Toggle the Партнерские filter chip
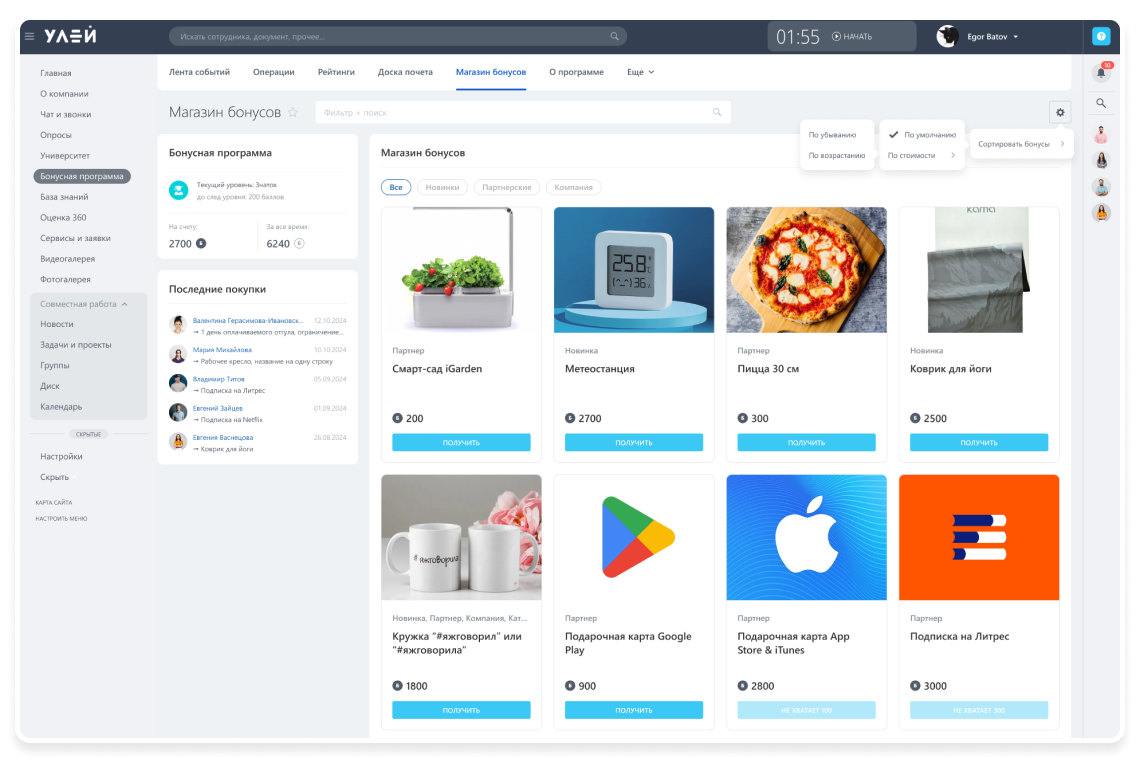The width and height of the screenshot is (1140, 761). (507, 188)
